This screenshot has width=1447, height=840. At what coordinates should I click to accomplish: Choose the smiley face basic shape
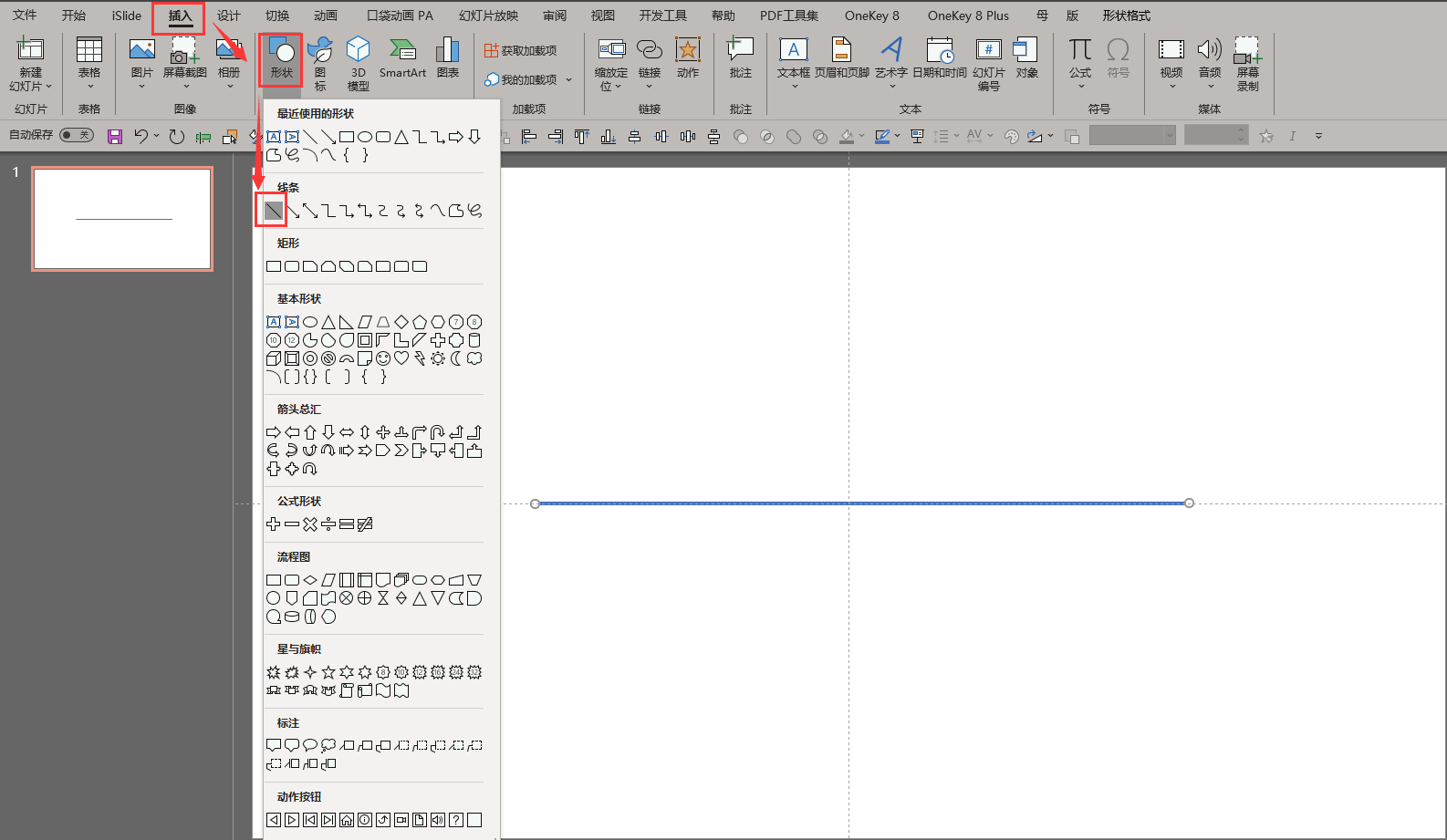[383, 358]
